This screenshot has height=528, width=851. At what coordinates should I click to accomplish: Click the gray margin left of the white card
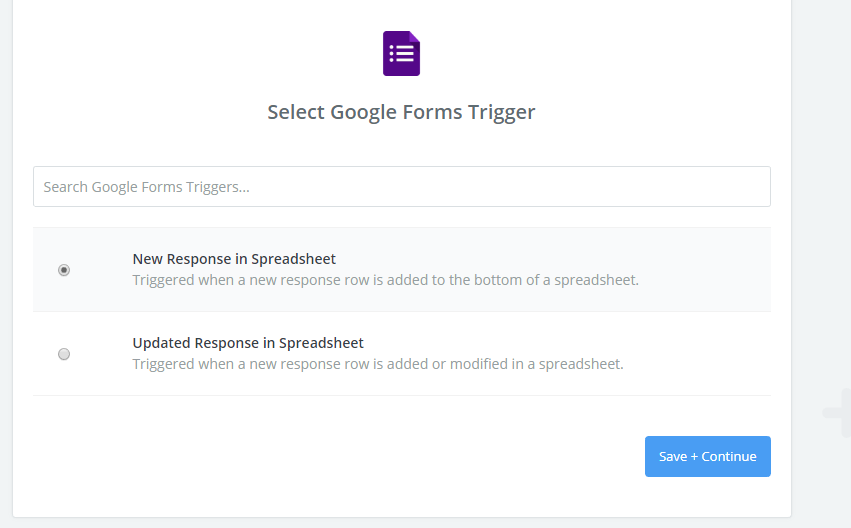pos(6,250)
